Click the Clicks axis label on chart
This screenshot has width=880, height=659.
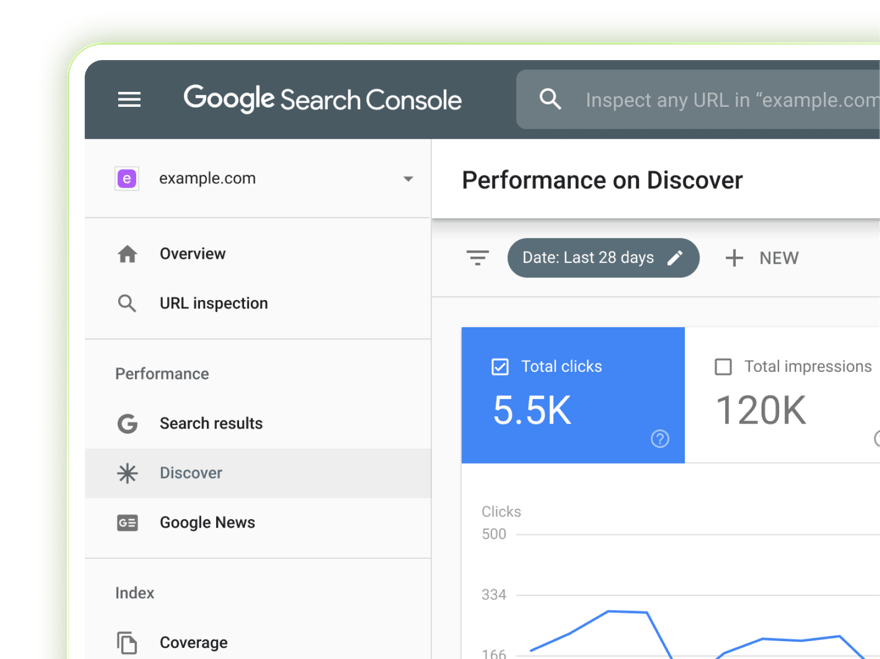[x=501, y=511]
